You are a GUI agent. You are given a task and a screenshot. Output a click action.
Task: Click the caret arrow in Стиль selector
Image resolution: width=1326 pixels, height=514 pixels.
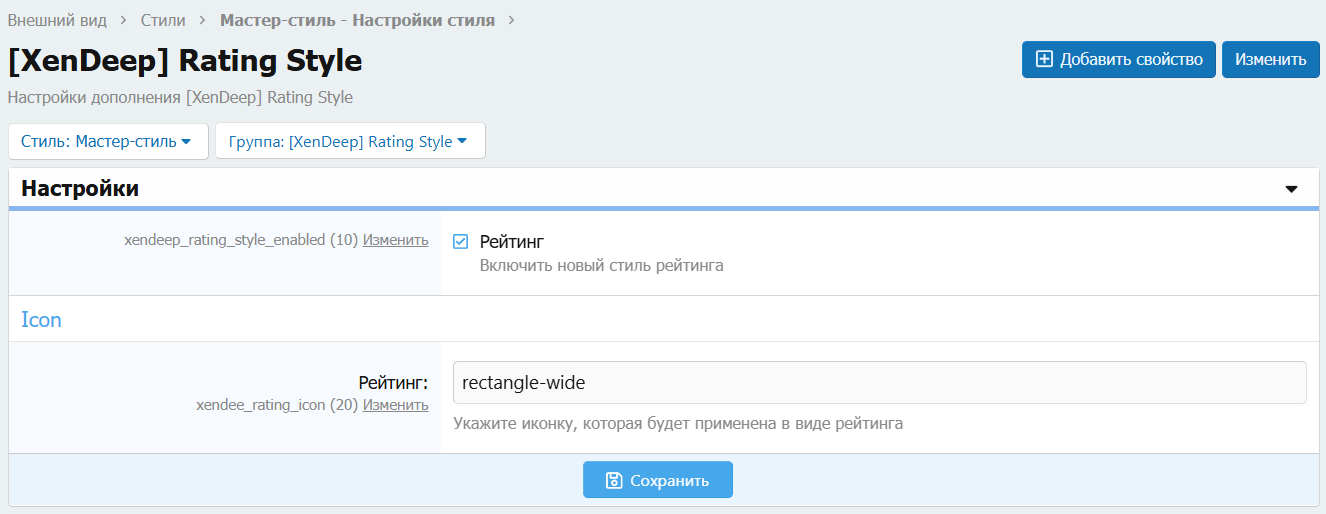(x=186, y=142)
